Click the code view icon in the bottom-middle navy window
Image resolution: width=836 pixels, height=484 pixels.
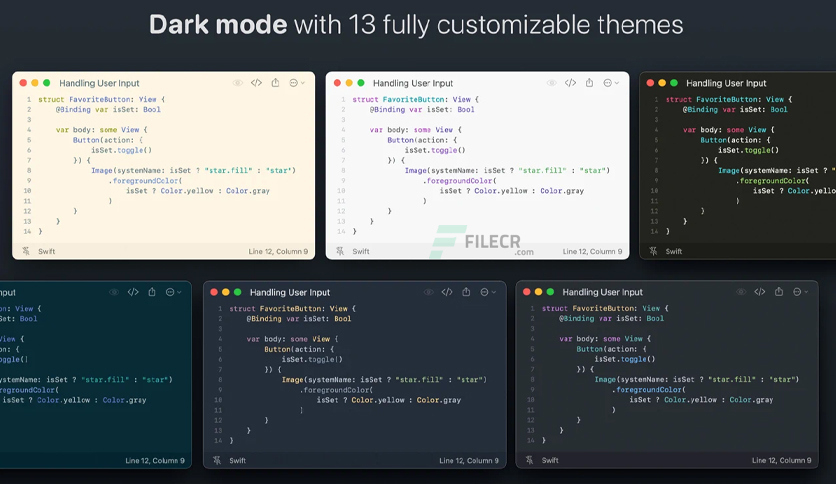point(447,292)
